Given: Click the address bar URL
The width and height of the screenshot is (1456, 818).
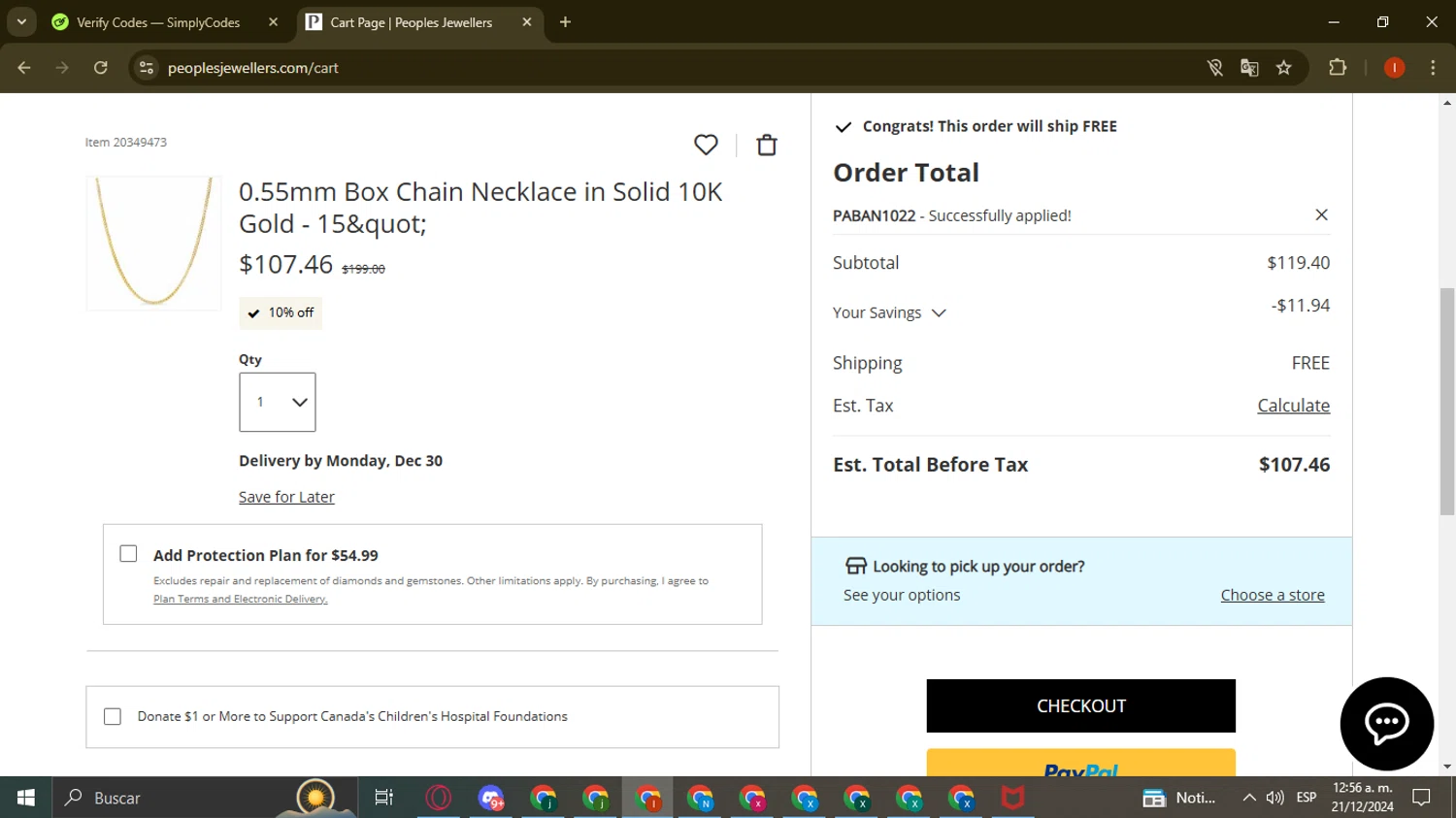Looking at the screenshot, I should pyautogui.click(x=252, y=68).
